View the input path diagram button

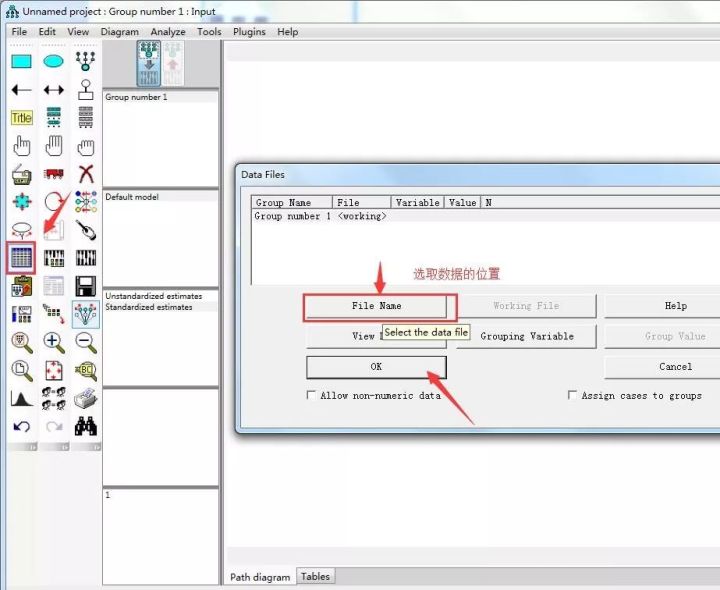pyautogui.click(x=148, y=63)
